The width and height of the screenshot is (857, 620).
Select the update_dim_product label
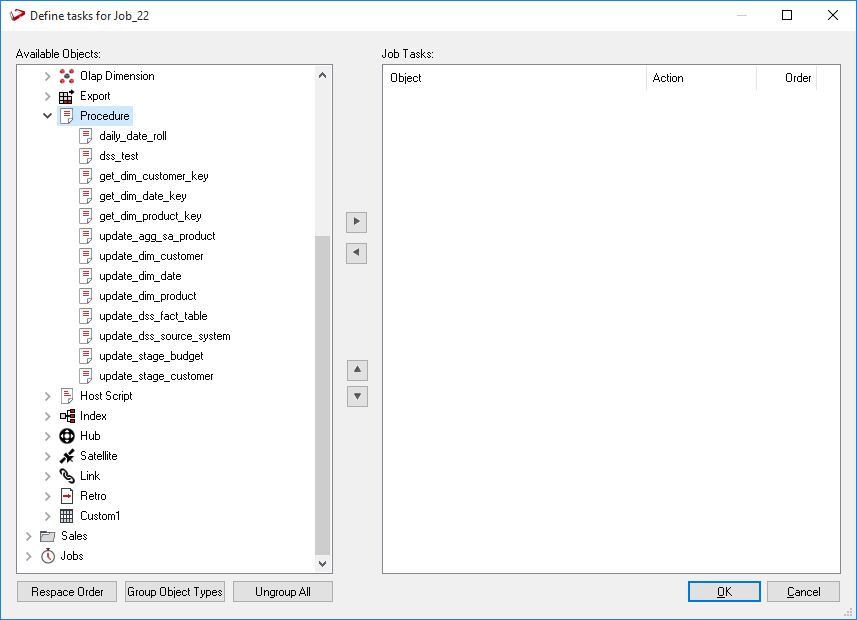[x=148, y=296]
